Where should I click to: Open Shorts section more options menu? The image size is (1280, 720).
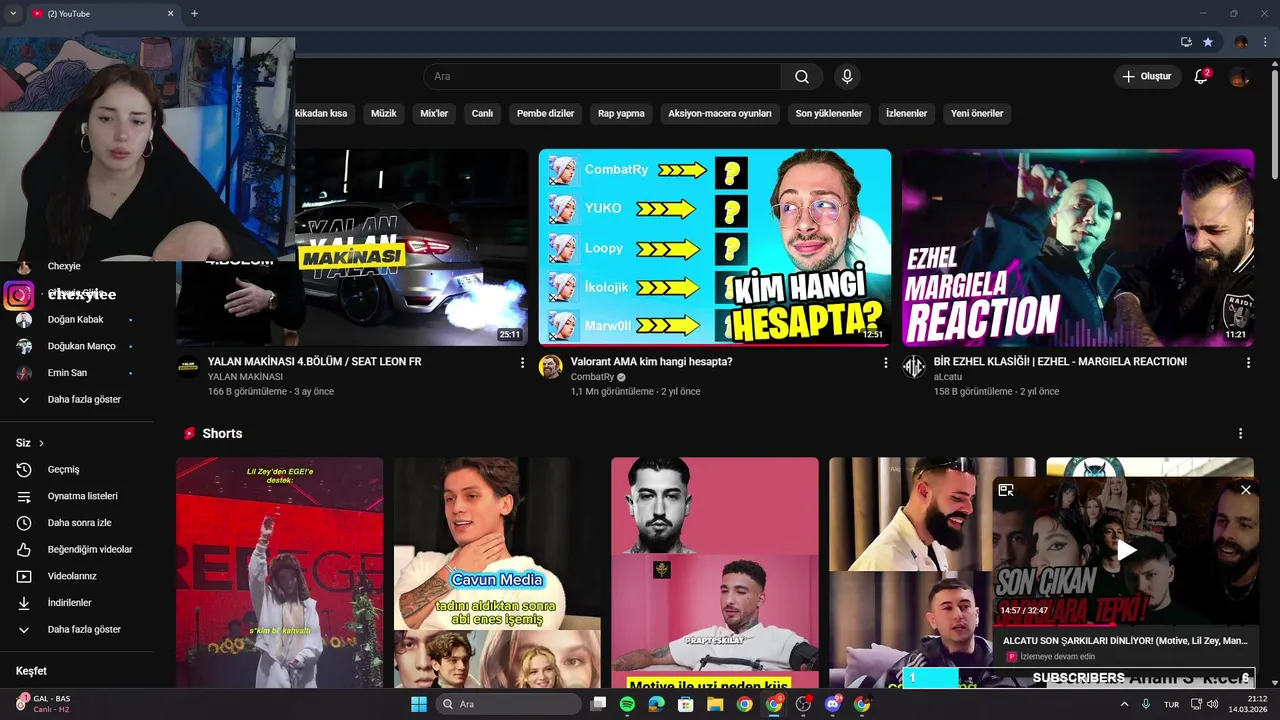point(1240,434)
